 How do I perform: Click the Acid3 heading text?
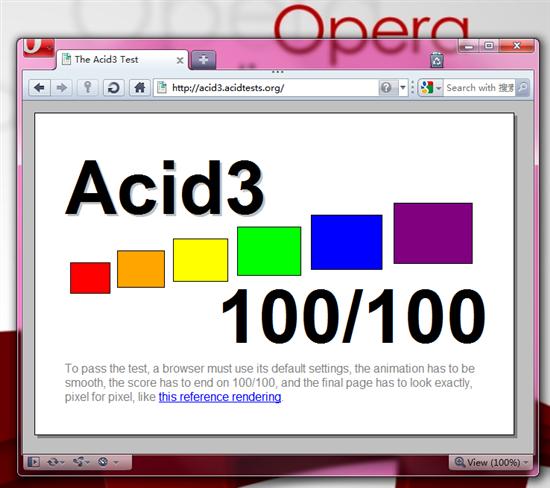pyautogui.click(x=165, y=188)
